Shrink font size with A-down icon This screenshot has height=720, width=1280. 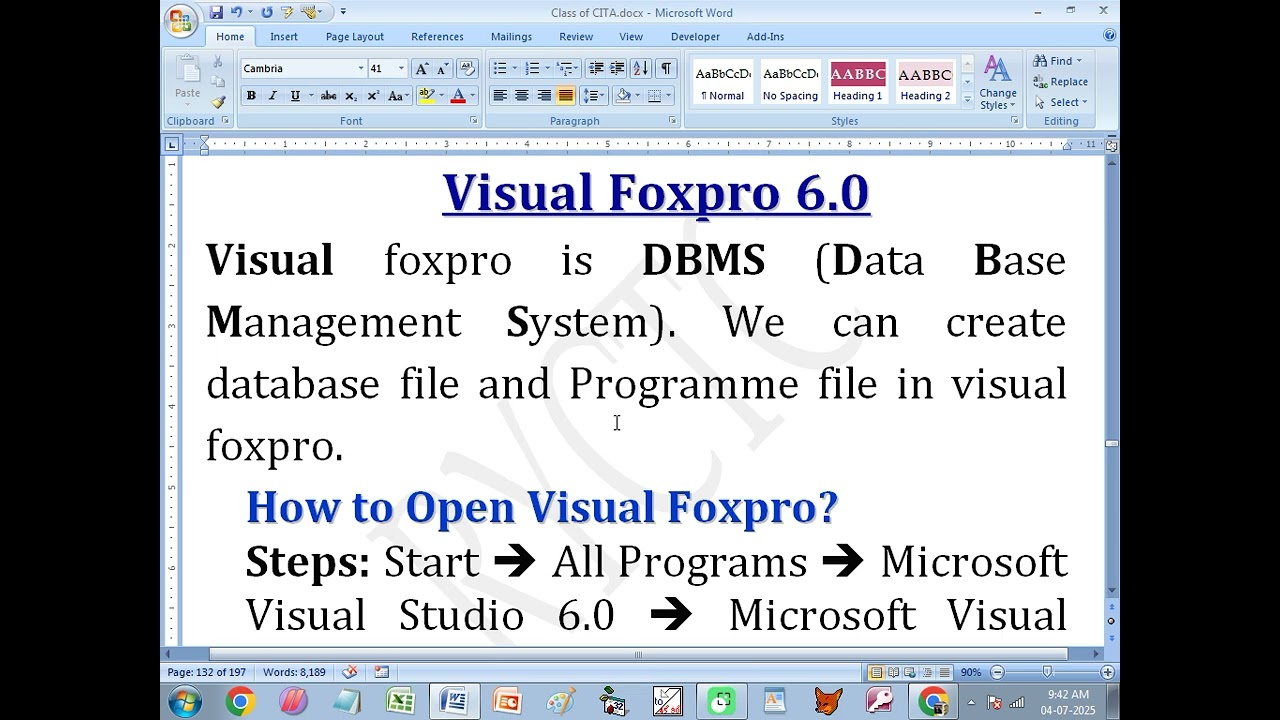(443, 68)
